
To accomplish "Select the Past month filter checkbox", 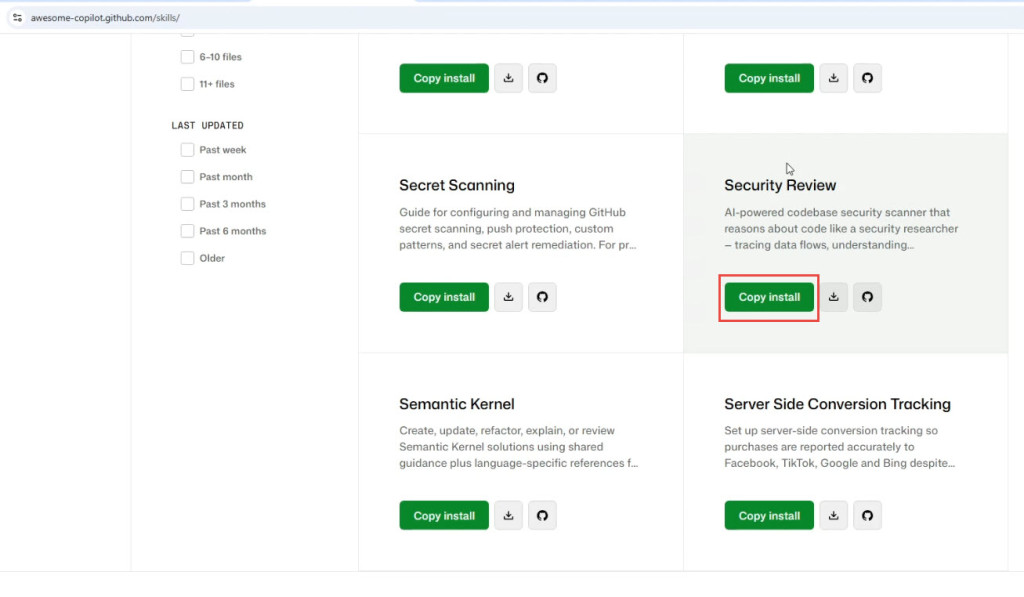I will click(x=187, y=177).
